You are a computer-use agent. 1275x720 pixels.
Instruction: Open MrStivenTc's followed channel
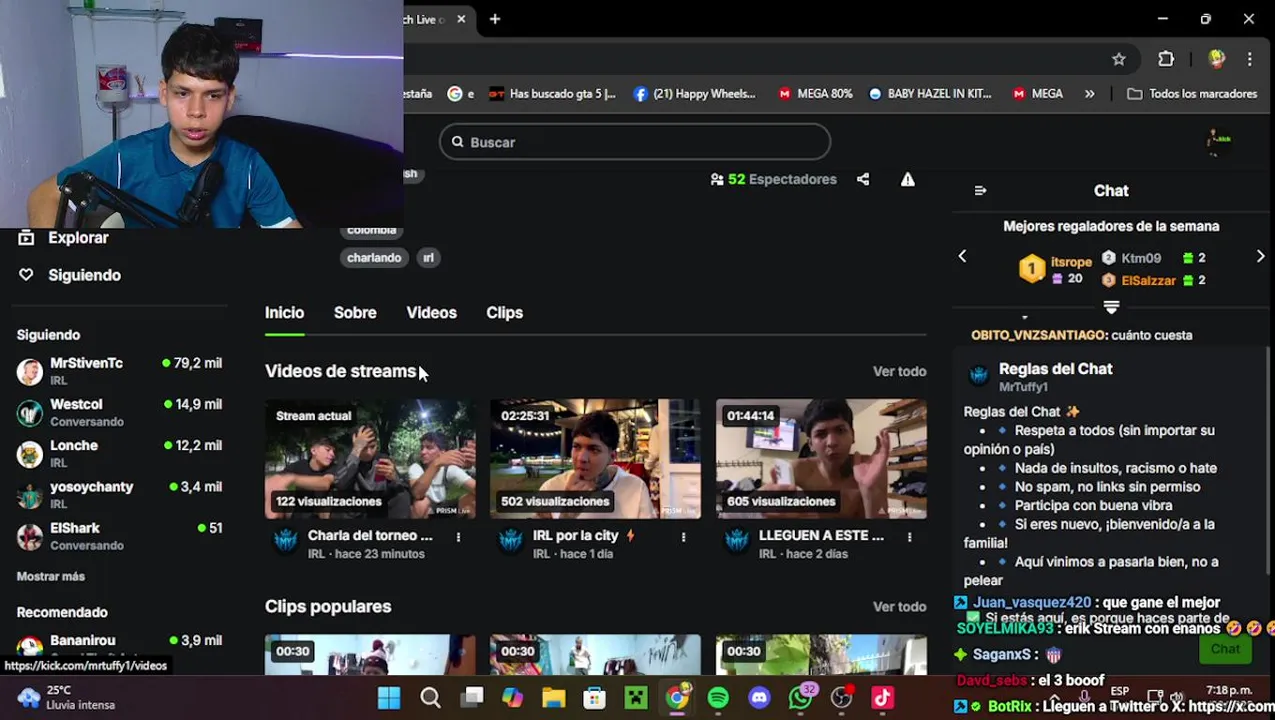(119, 371)
